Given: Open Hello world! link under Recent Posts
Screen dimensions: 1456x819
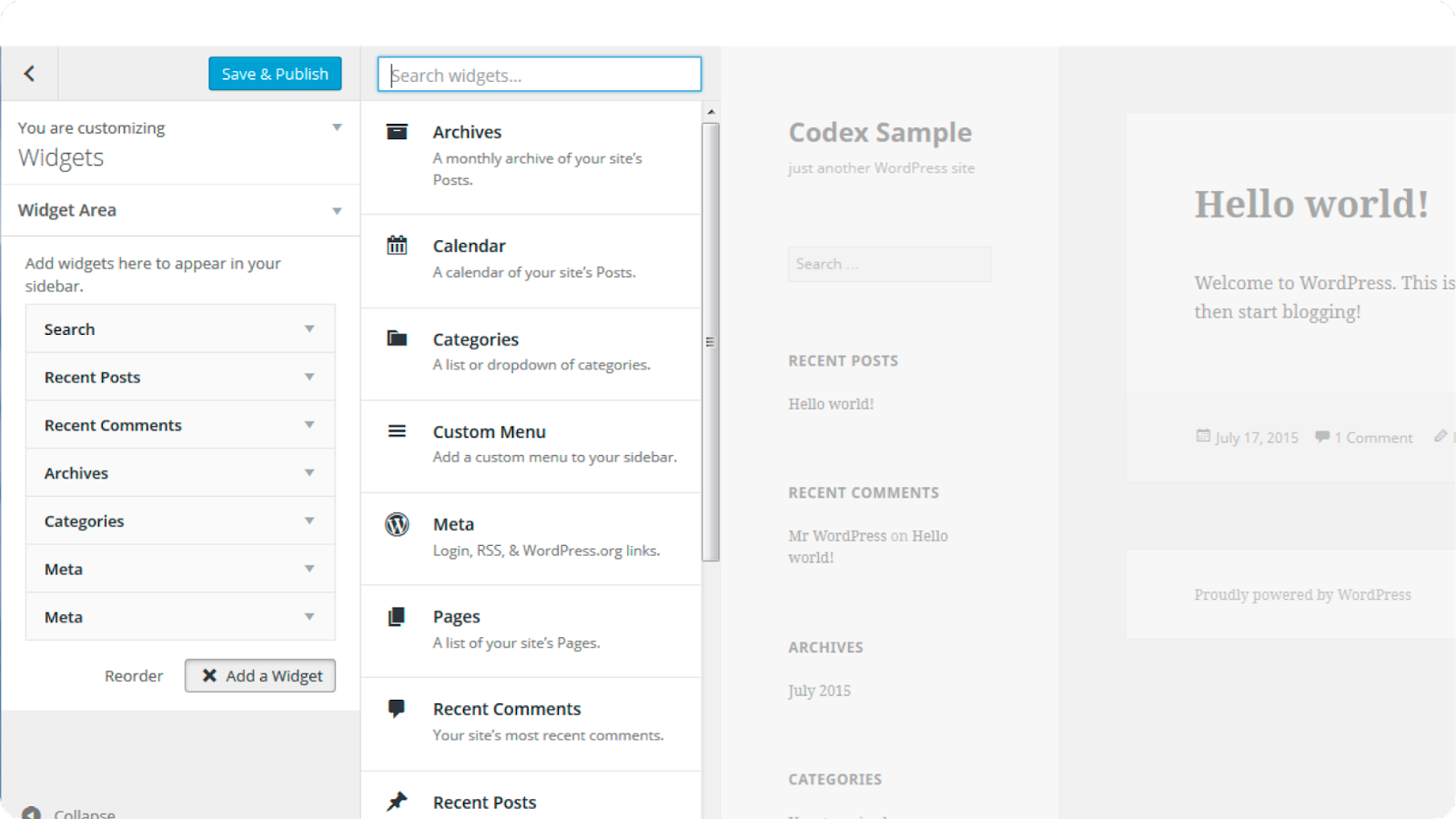Looking at the screenshot, I should pos(831,404).
